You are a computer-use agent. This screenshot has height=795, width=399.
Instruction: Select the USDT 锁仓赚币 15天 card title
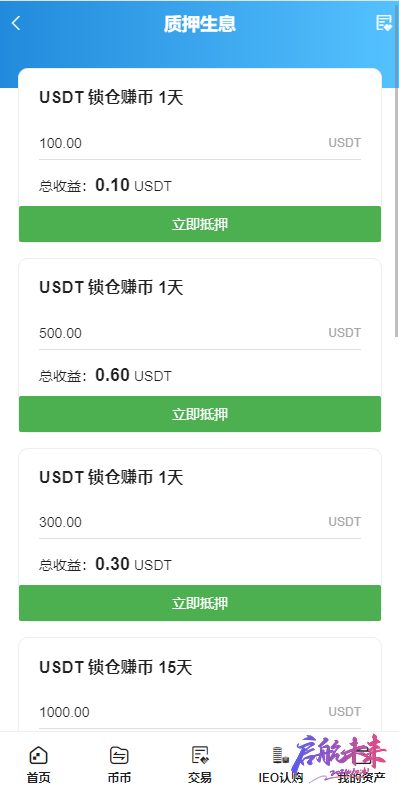pyautogui.click(x=116, y=667)
